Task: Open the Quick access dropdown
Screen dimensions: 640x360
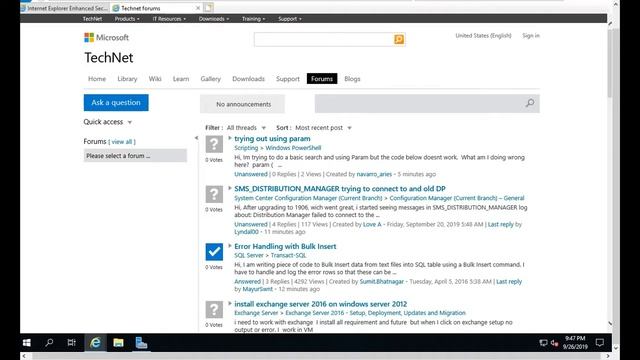Action: pyautogui.click(x=108, y=122)
